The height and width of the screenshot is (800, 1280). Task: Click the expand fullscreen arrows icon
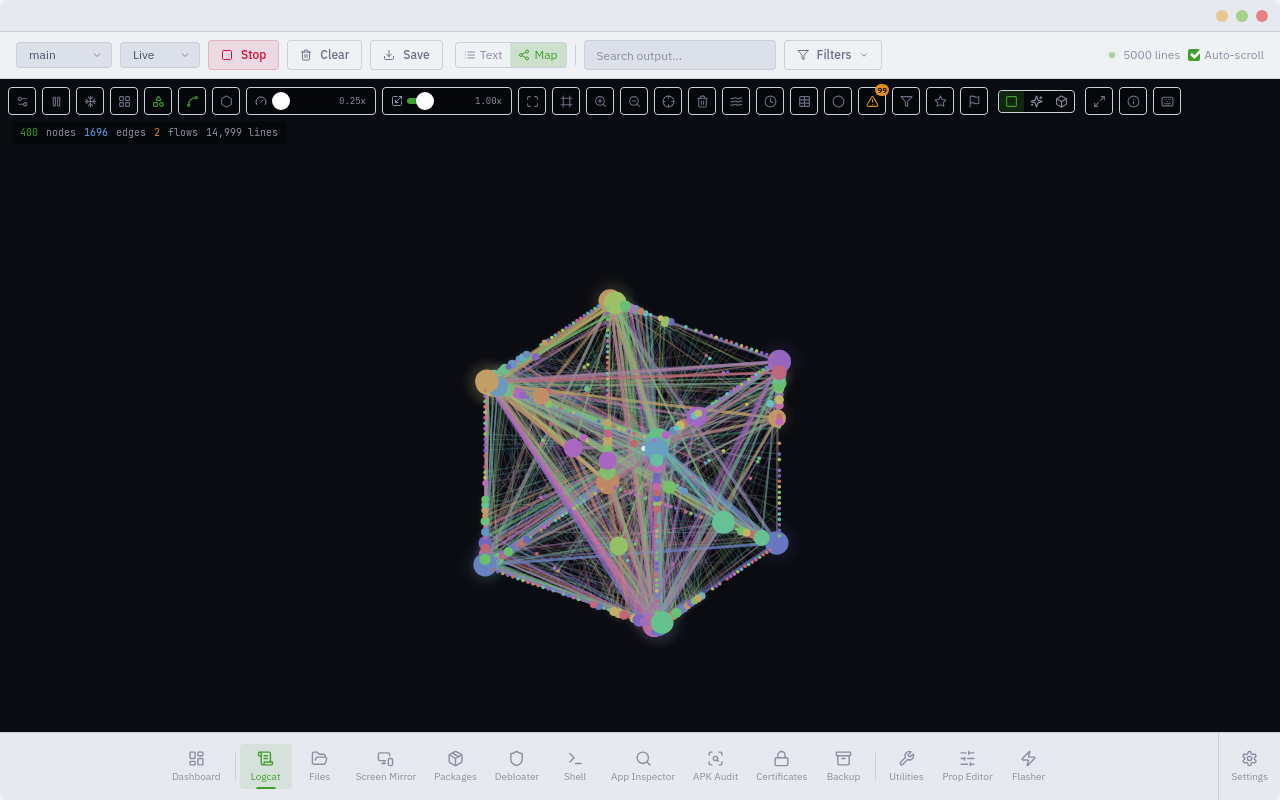tap(1099, 101)
